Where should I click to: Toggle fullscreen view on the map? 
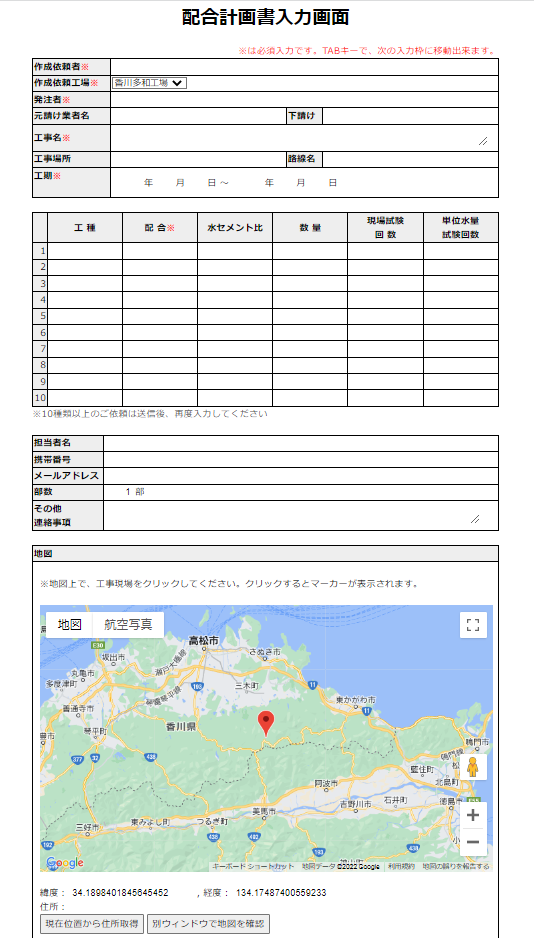[473, 625]
